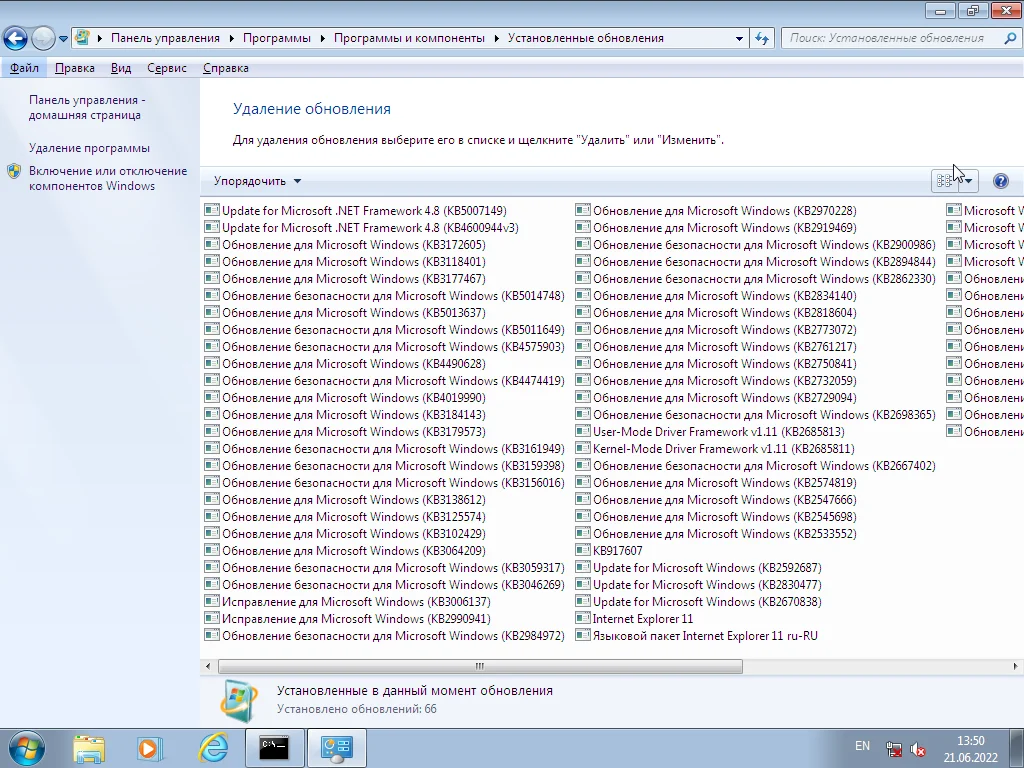Click the scroll right arrow
The width and height of the screenshot is (1024, 768).
(1015, 666)
